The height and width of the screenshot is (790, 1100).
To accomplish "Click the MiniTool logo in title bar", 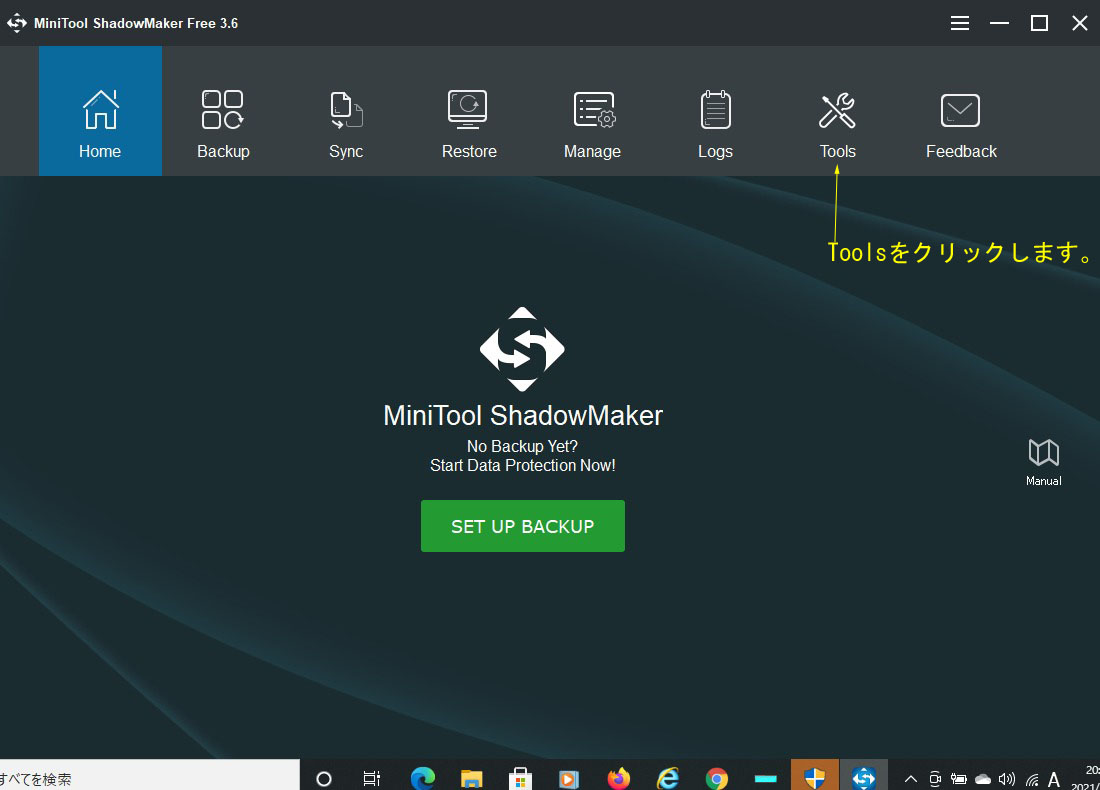I will pyautogui.click(x=17, y=23).
